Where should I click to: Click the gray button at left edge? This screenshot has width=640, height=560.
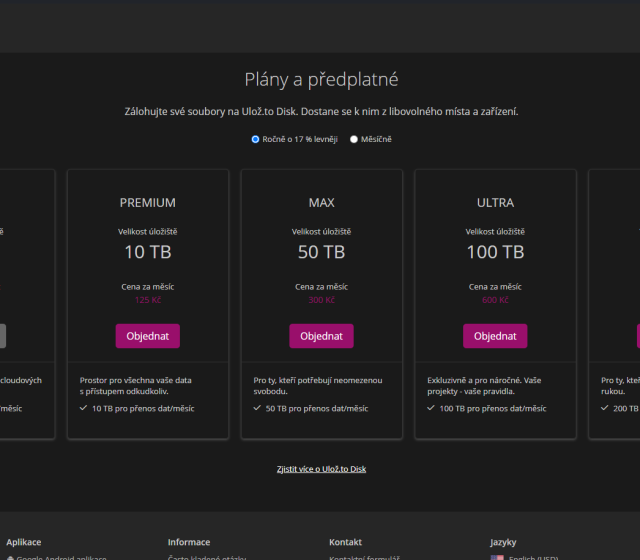click(x=3, y=336)
